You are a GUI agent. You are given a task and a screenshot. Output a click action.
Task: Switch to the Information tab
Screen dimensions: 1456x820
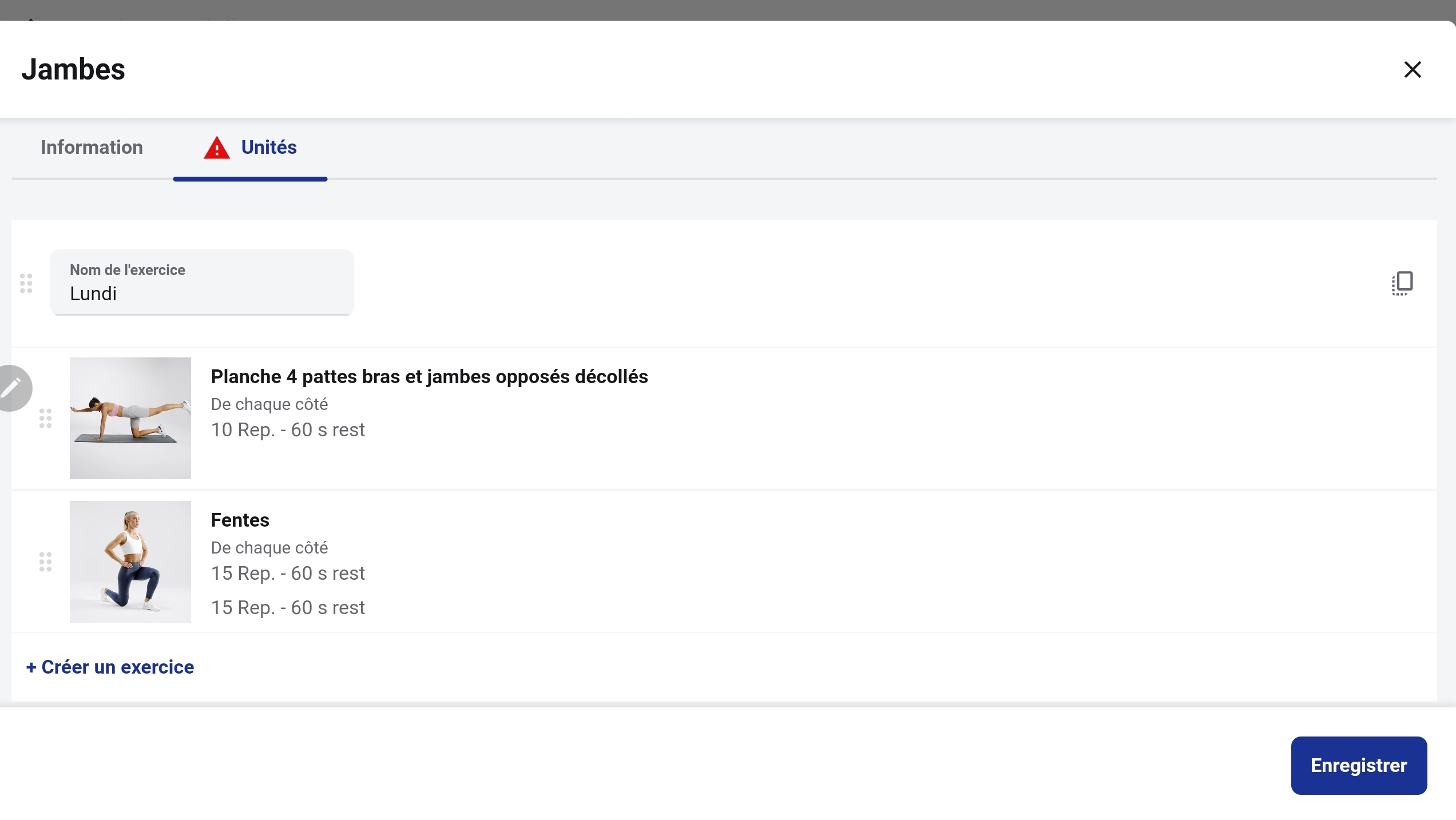click(x=92, y=148)
